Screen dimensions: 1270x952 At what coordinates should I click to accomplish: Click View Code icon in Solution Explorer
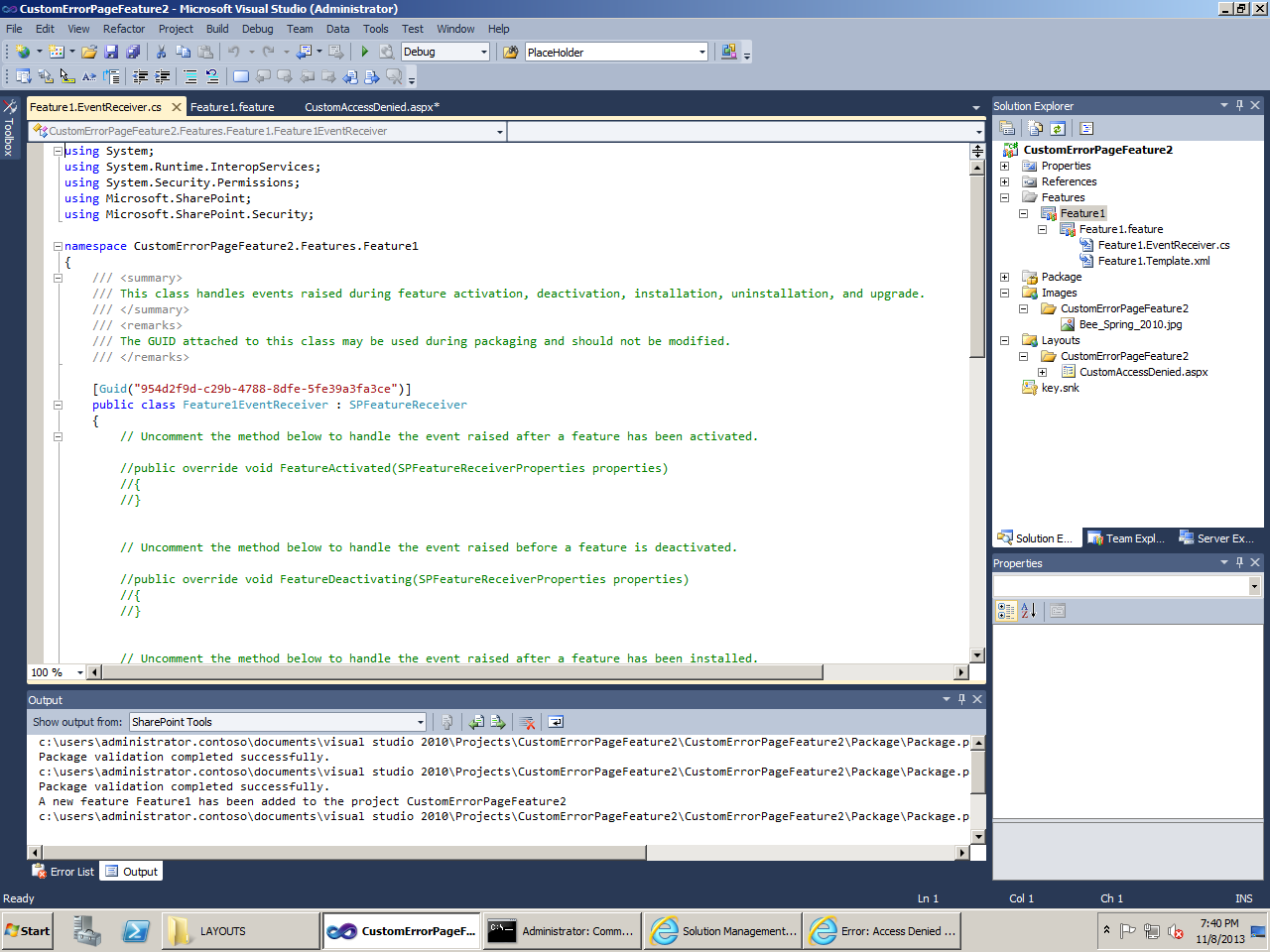[x=1086, y=128]
